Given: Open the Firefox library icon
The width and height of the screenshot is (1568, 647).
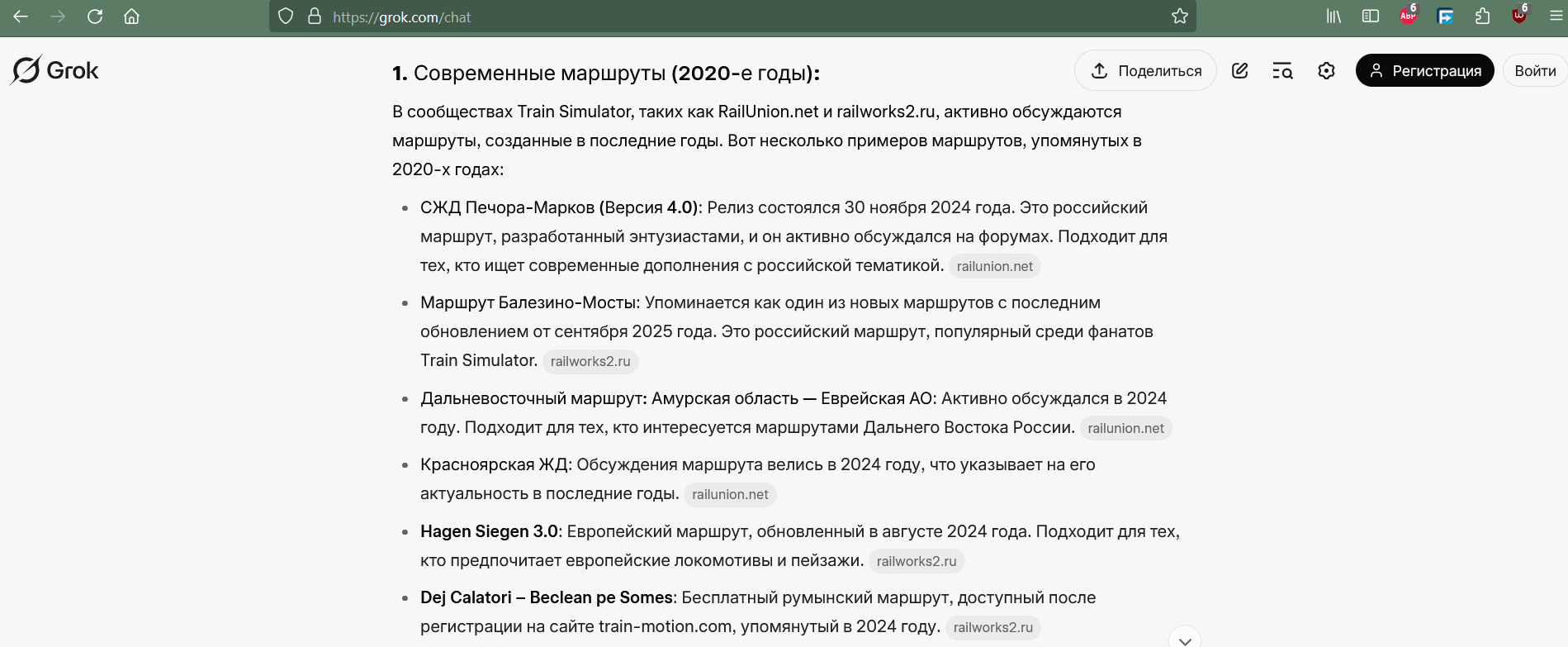Looking at the screenshot, I should click(x=1334, y=17).
